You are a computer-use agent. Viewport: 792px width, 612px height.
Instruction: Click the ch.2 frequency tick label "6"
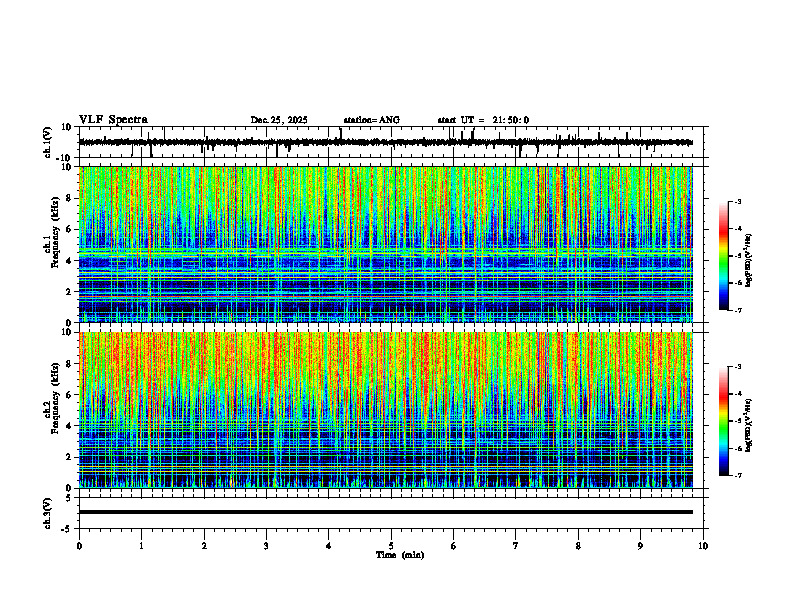pyautogui.click(x=70, y=395)
